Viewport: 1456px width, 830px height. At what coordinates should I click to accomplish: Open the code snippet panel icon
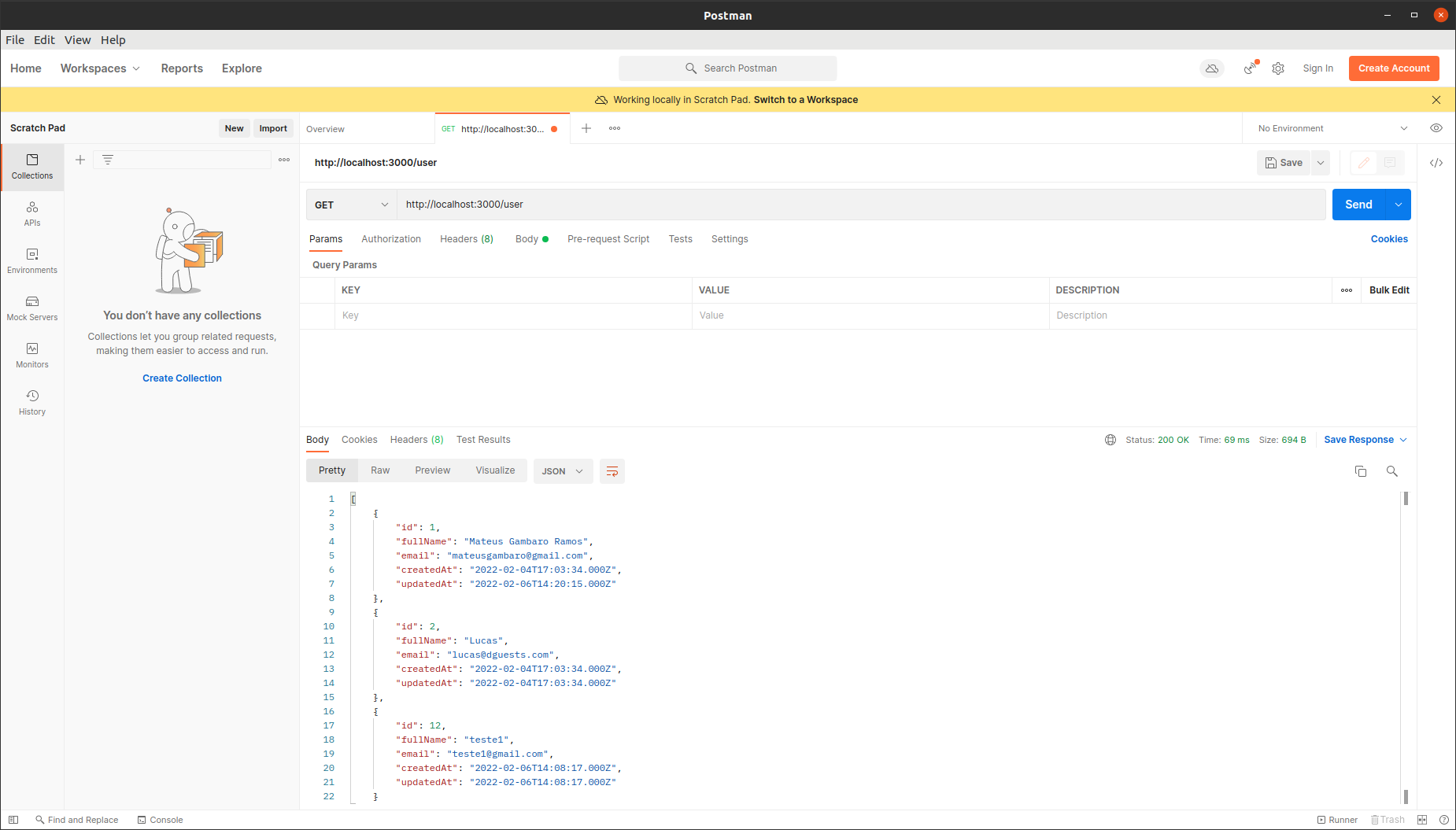(x=1436, y=163)
